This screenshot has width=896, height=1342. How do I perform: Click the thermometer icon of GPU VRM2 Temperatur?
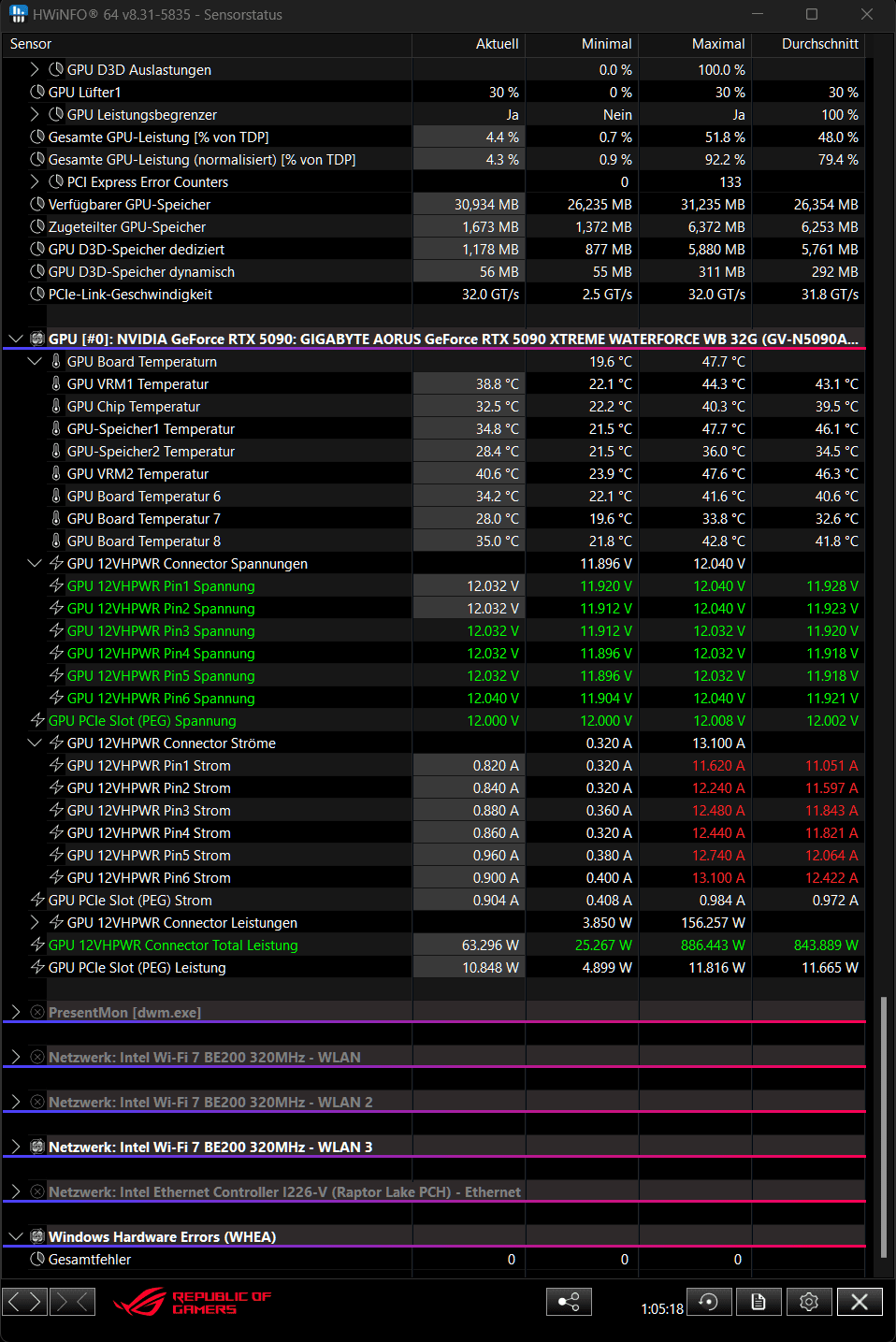56,474
